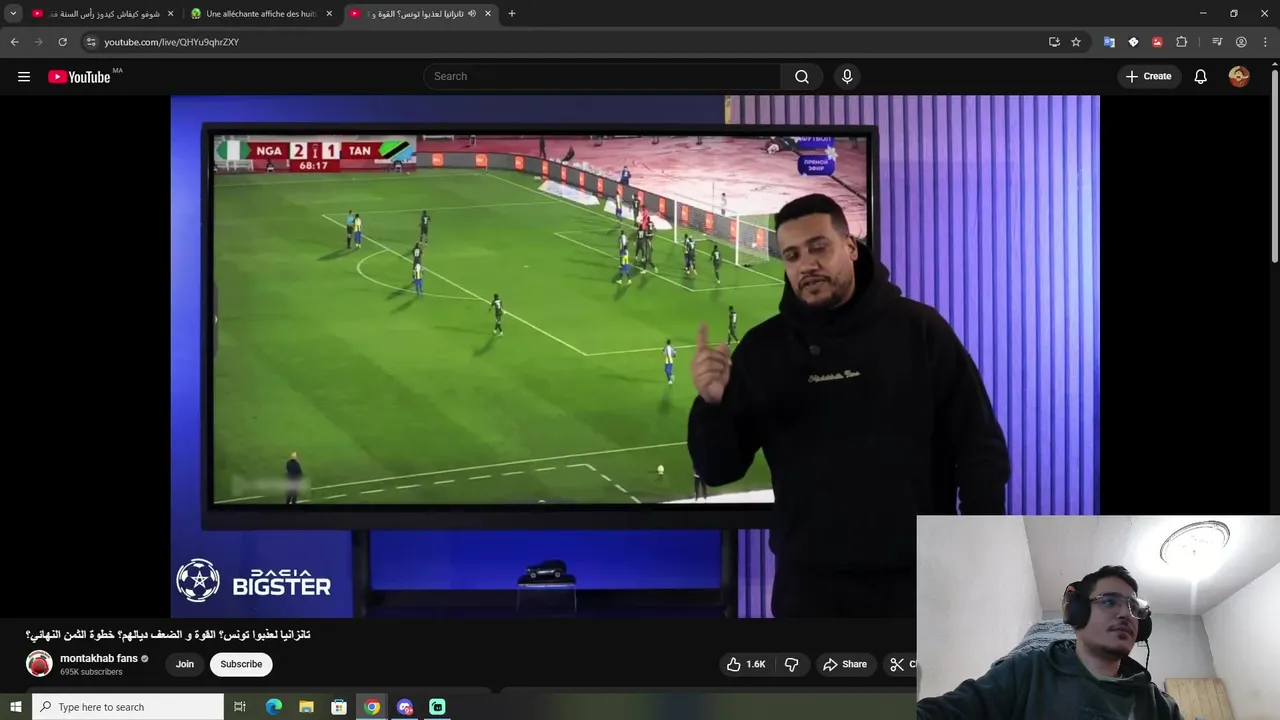Subscribe to montakhab fans
Viewport: 1280px width, 720px height.
point(241,664)
